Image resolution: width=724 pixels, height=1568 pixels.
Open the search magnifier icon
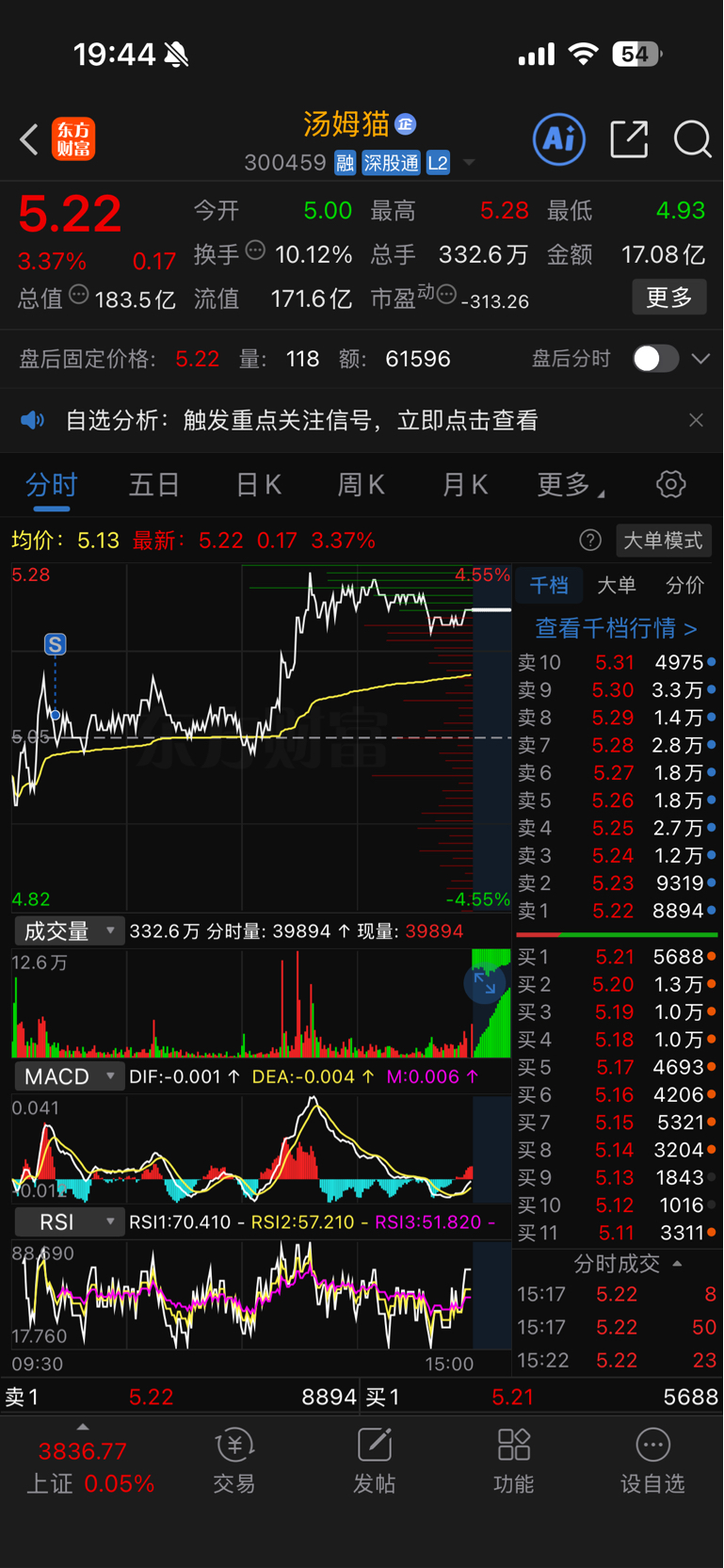tap(692, 139)
